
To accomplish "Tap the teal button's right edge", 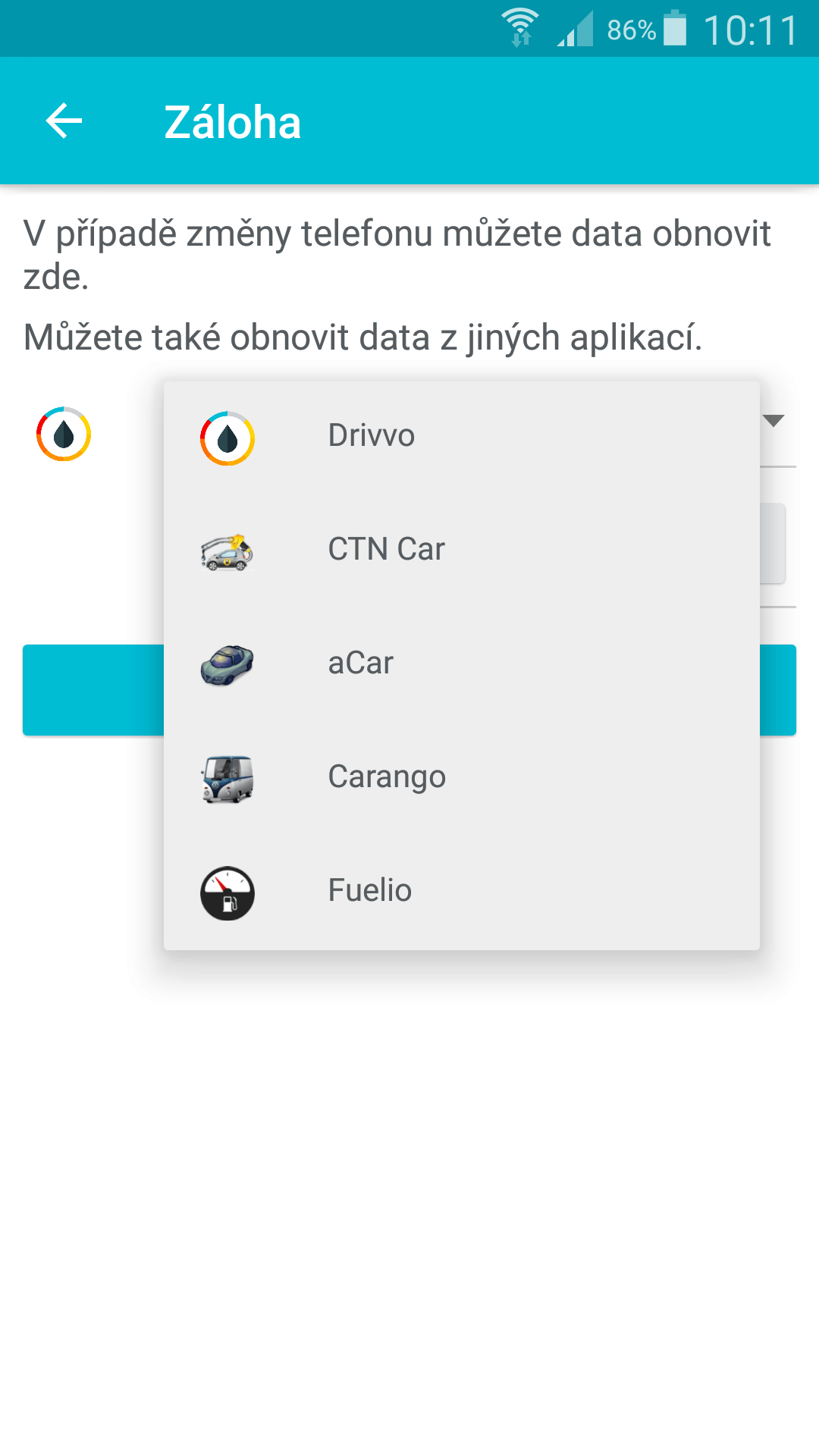I will tap(778, 690).
